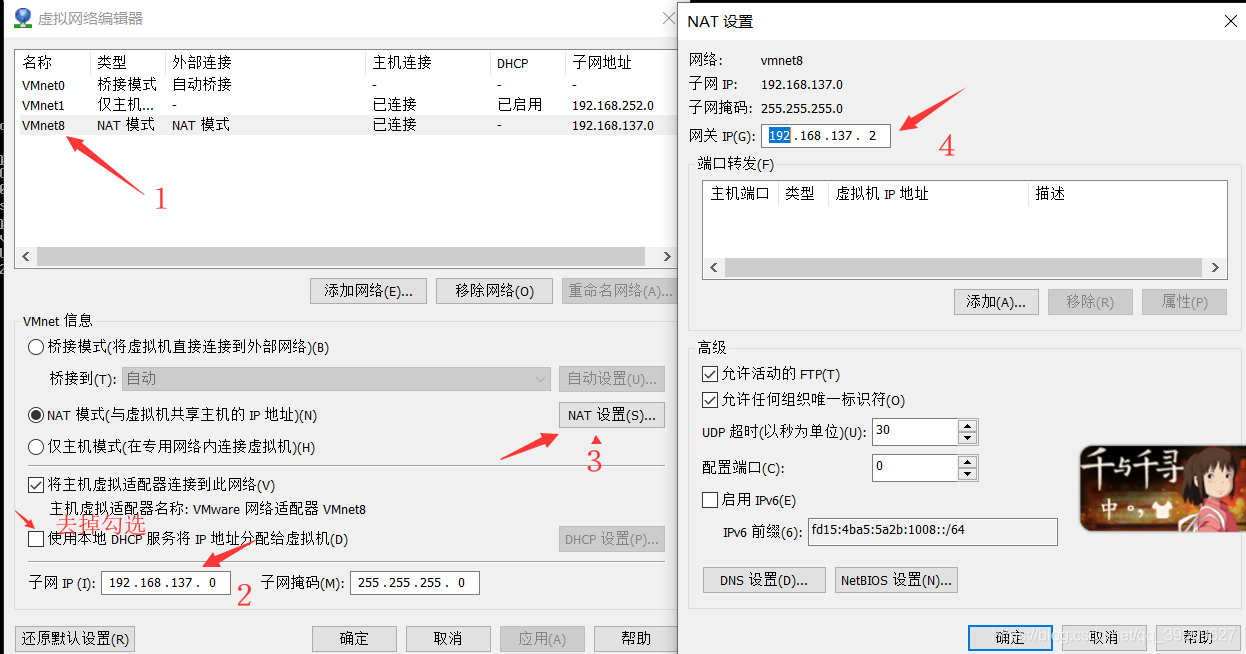Click 取消 in NAT 设置 dialog
The image size is (1246, 654).
coord(1104,638)
